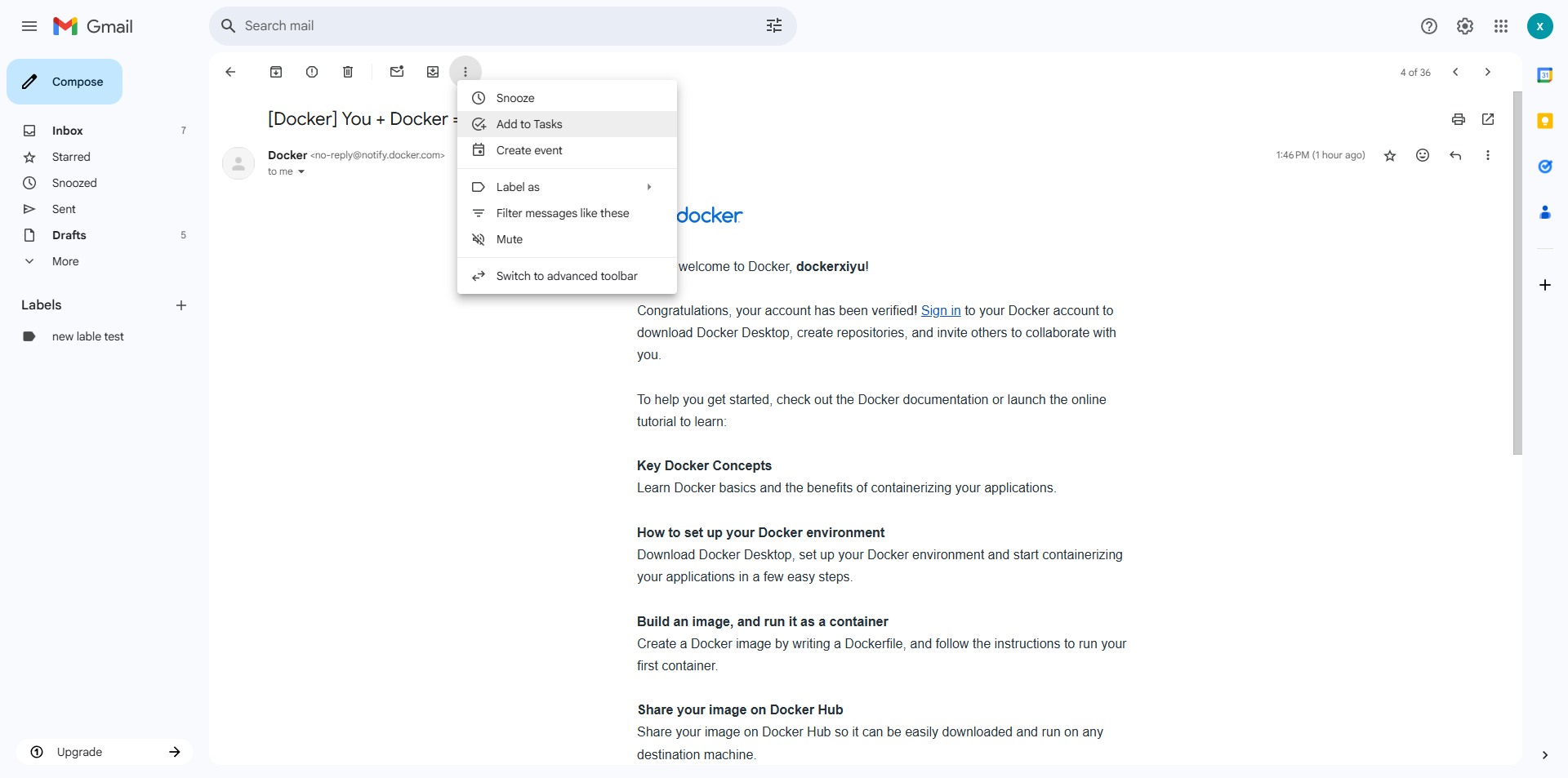Follow the 'Sign in' link in the email

941,310
